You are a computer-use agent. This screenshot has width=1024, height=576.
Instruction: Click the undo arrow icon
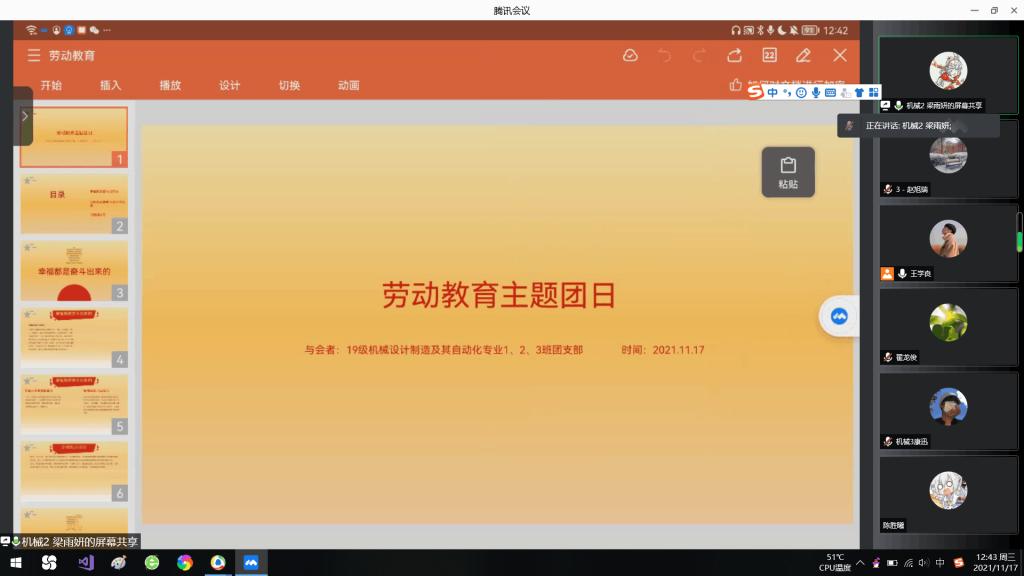click(x=665, y=56)
